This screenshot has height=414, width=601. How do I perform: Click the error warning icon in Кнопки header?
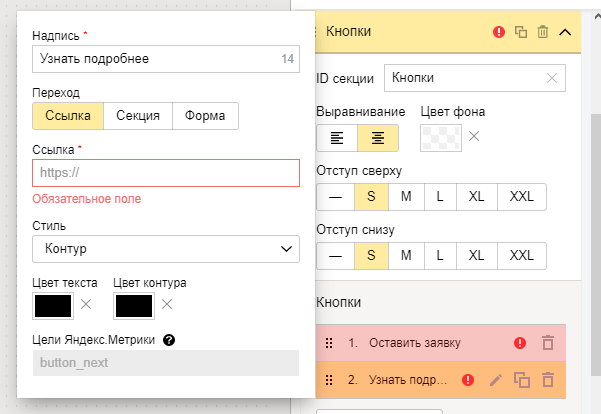click(x=499, y=32)
